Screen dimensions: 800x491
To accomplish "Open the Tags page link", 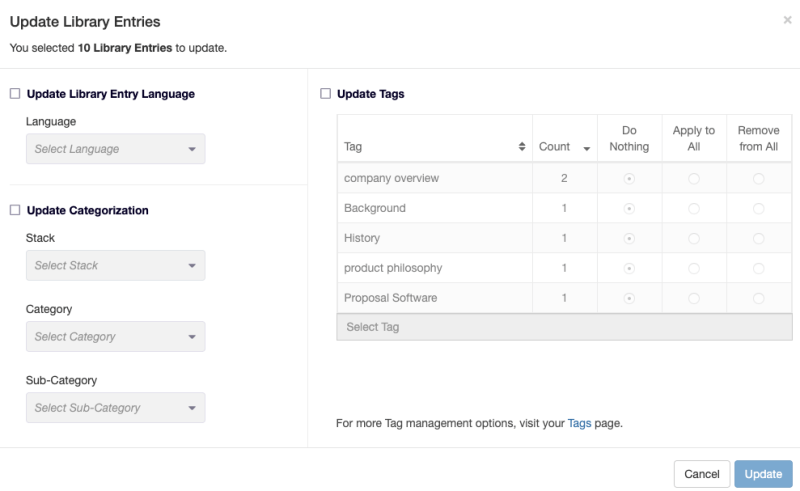I will tap(579, 423).
